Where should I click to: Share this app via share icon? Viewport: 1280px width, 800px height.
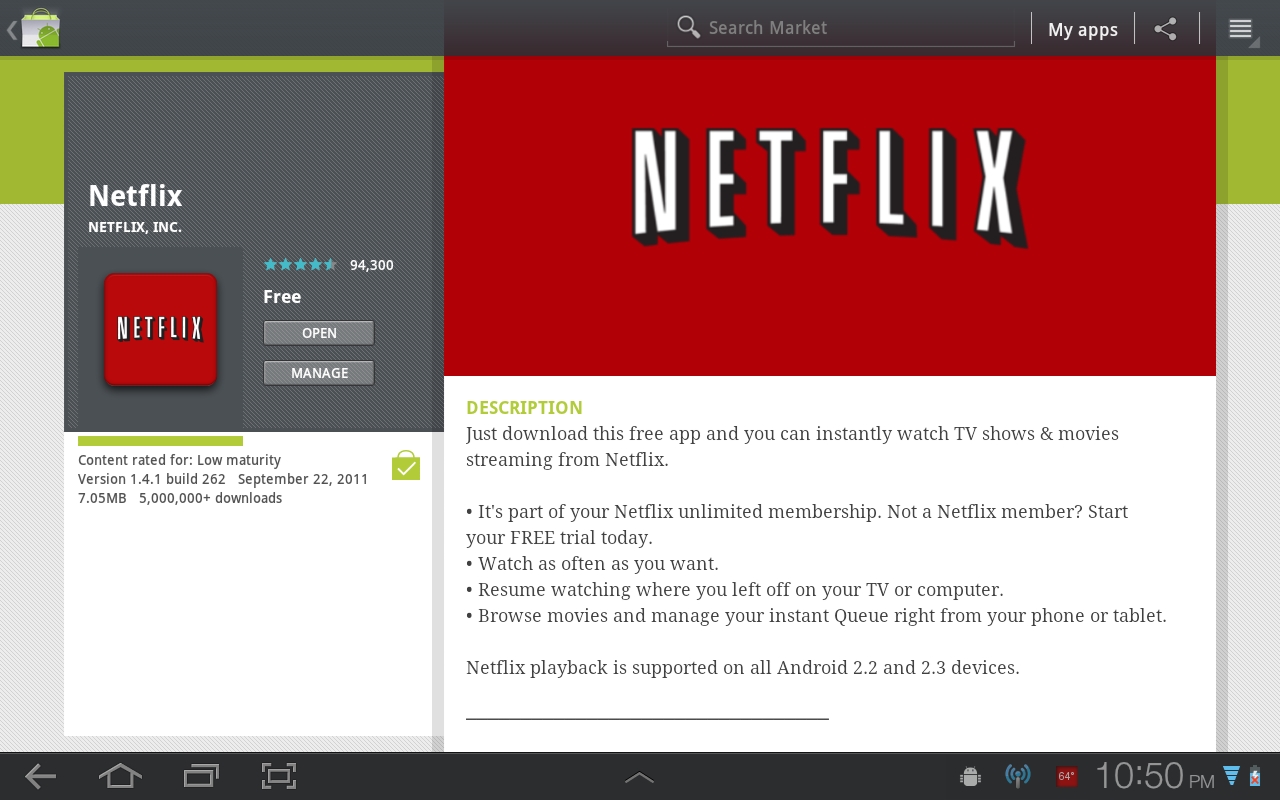tap(1166, 29)
